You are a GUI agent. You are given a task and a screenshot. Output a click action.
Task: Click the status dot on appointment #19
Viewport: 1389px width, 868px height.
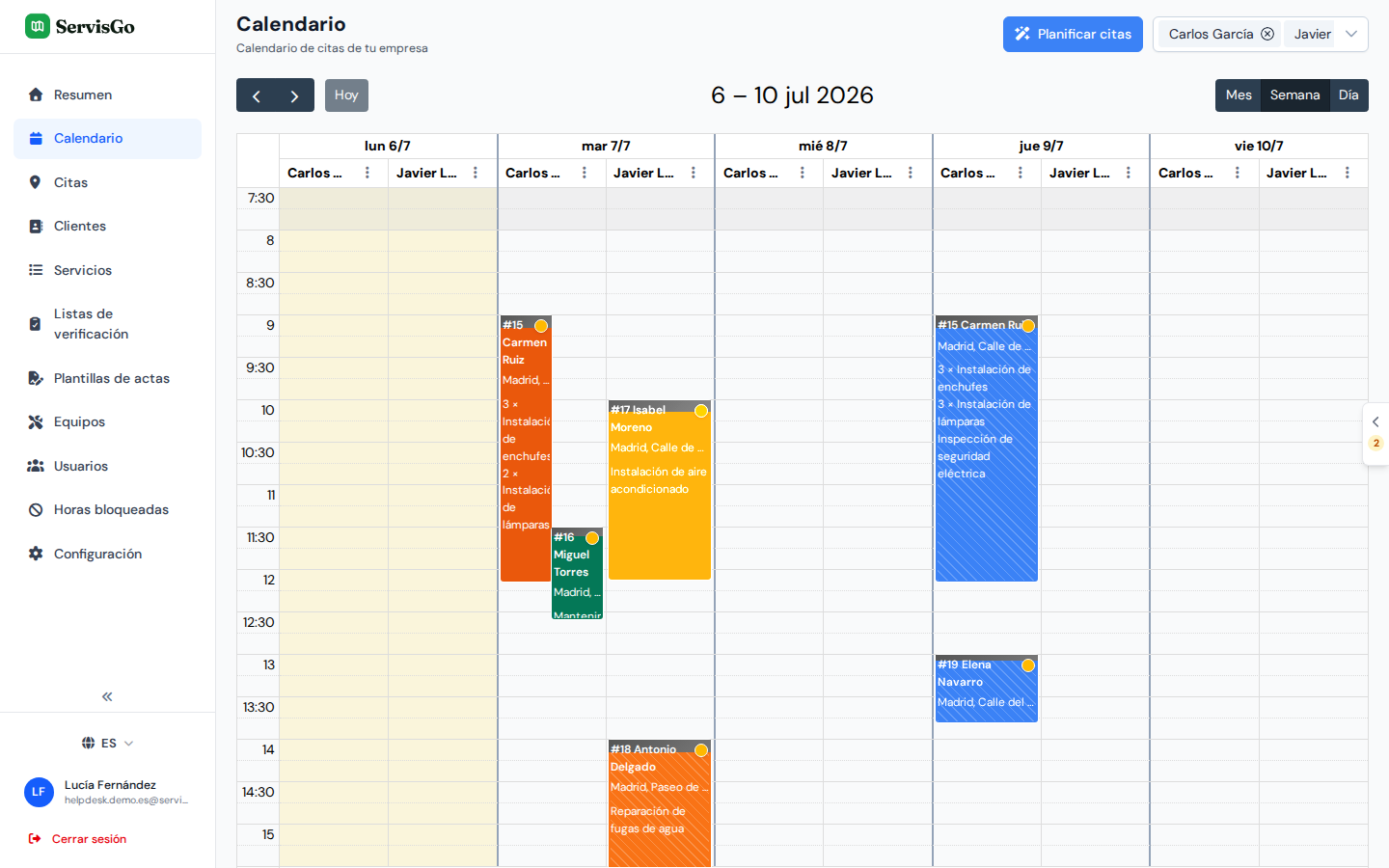point(1028,665)
